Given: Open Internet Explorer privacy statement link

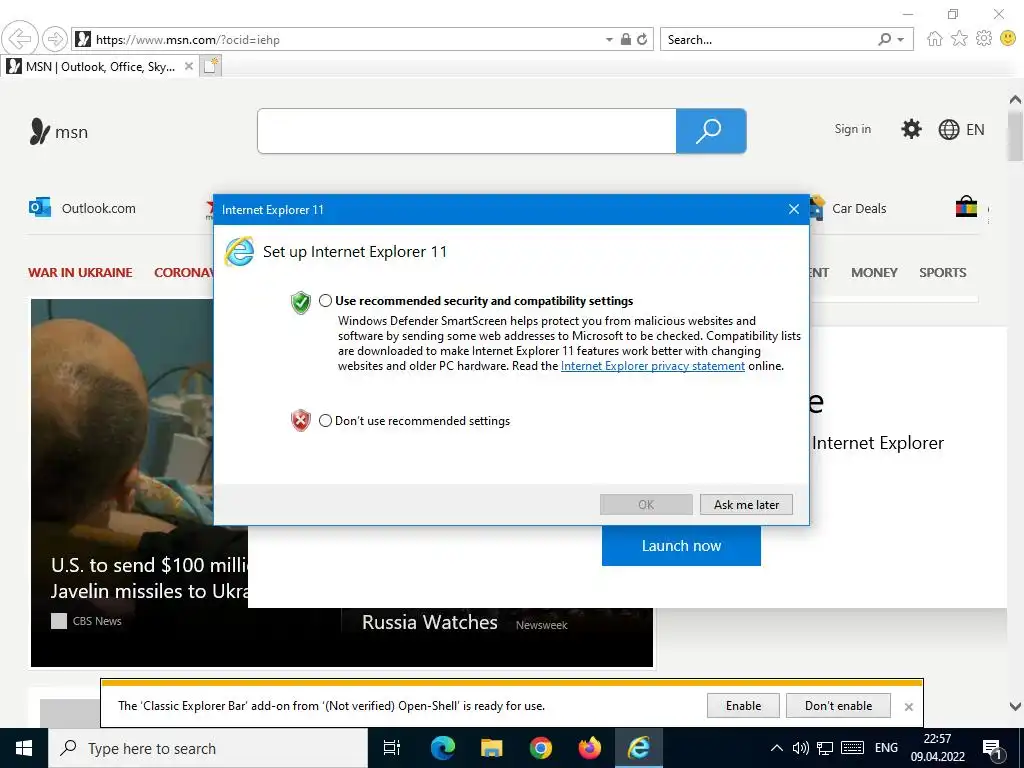Looking at the screenshot, I should [x=652, y=366].
